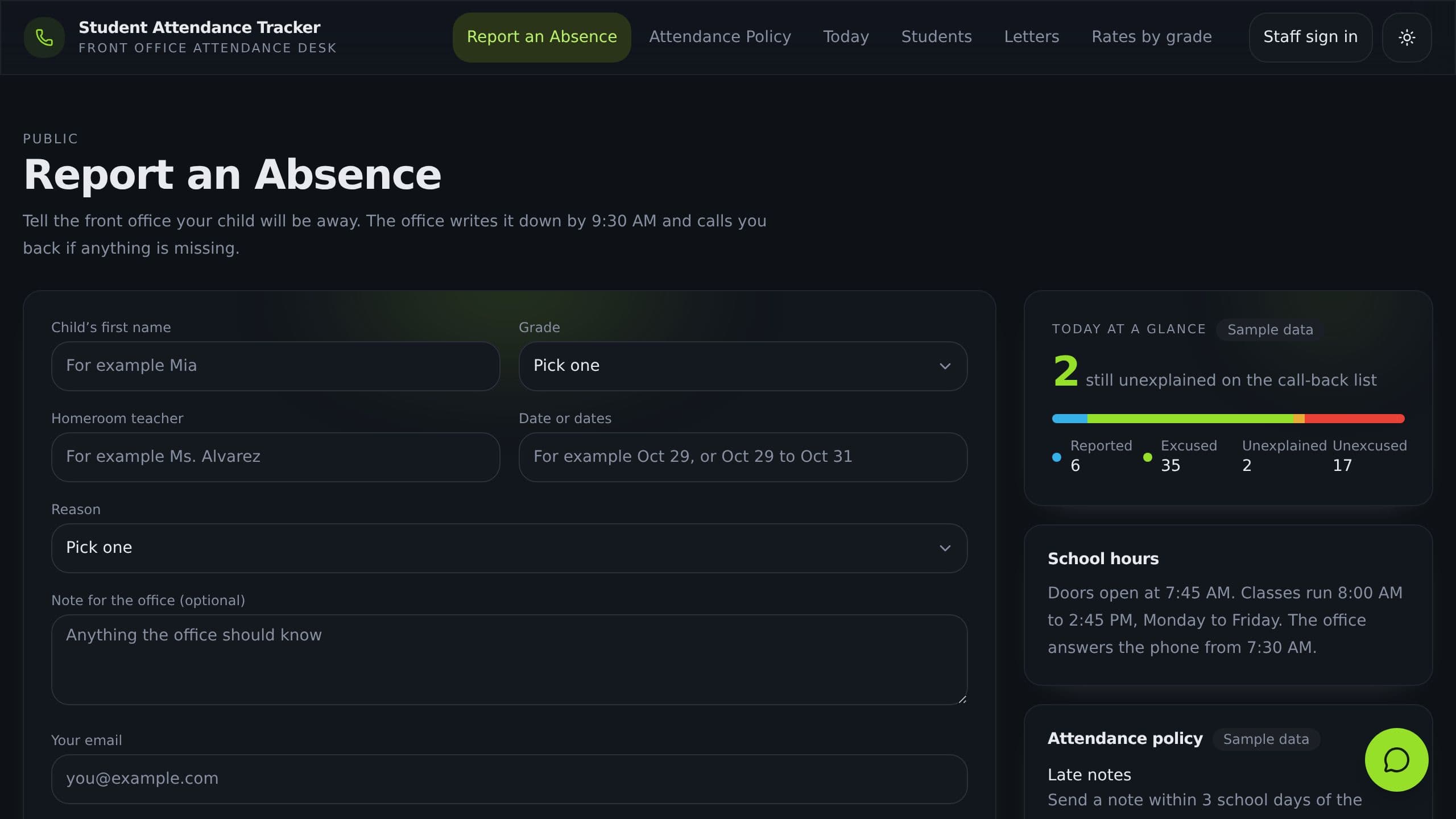
Task: Click the Student Attendance Tracker title
Action: tap(199, 27)
